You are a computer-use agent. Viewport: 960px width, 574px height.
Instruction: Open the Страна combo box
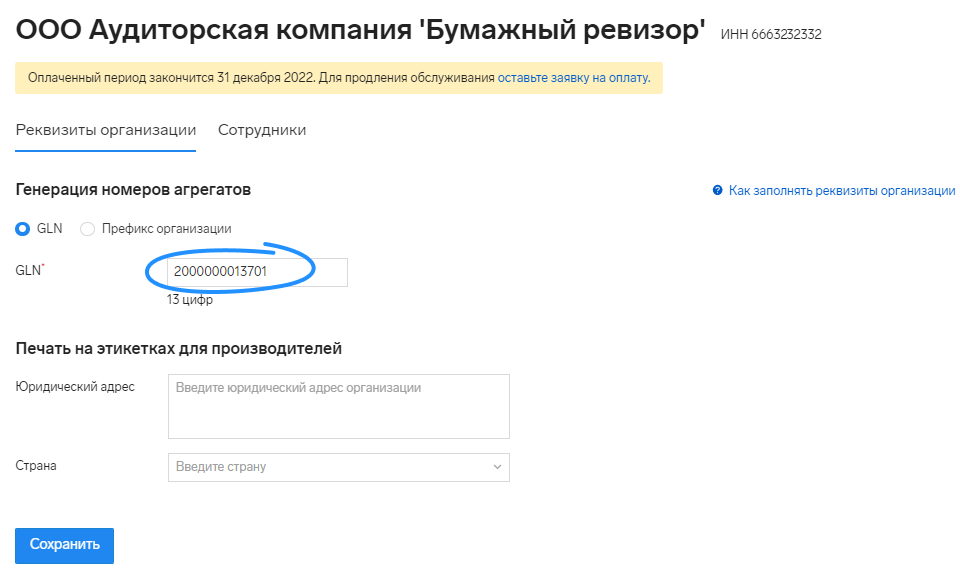[339, 467]
